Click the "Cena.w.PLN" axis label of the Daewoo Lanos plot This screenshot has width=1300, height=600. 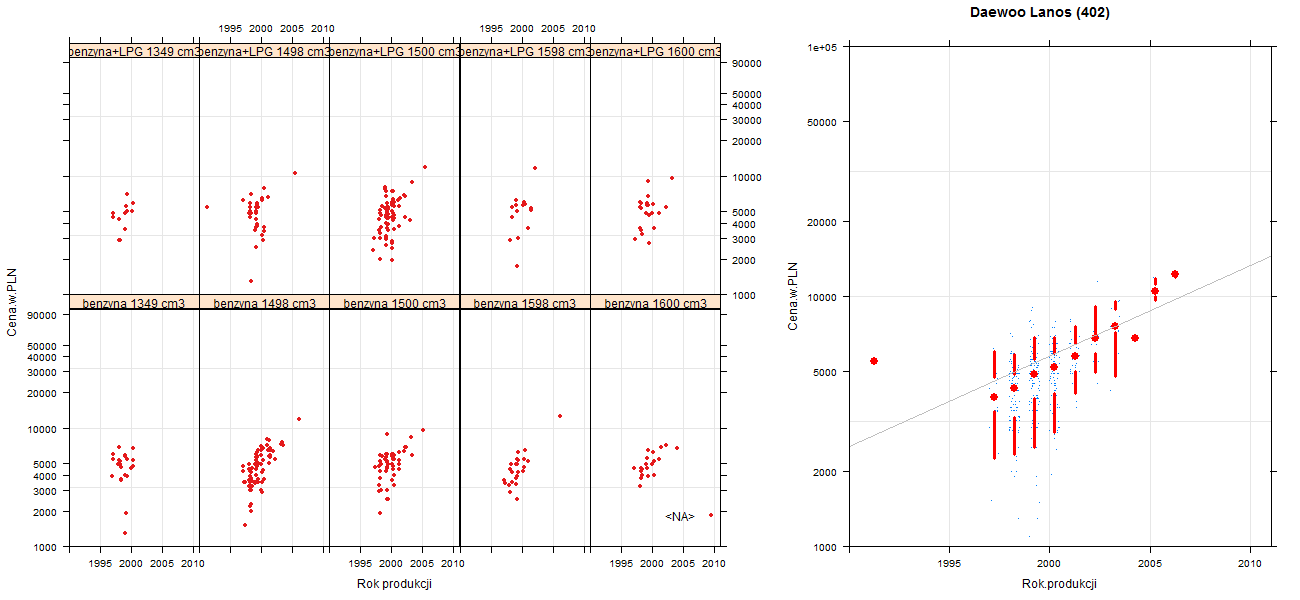pos(793,296)
